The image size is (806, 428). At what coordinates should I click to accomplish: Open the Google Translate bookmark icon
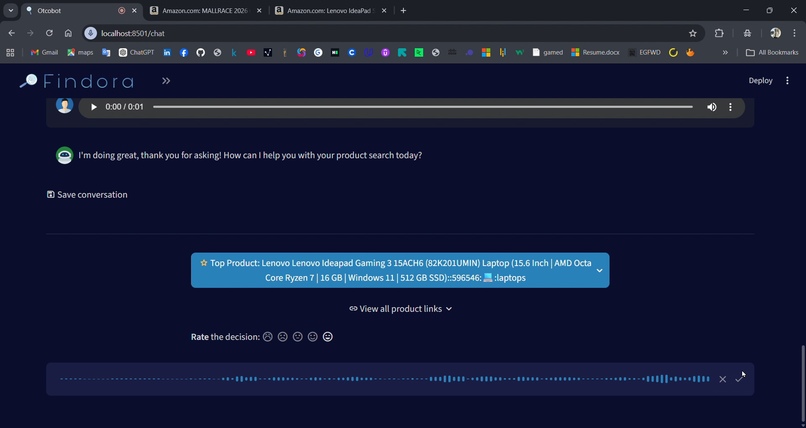tap(106, 52)
